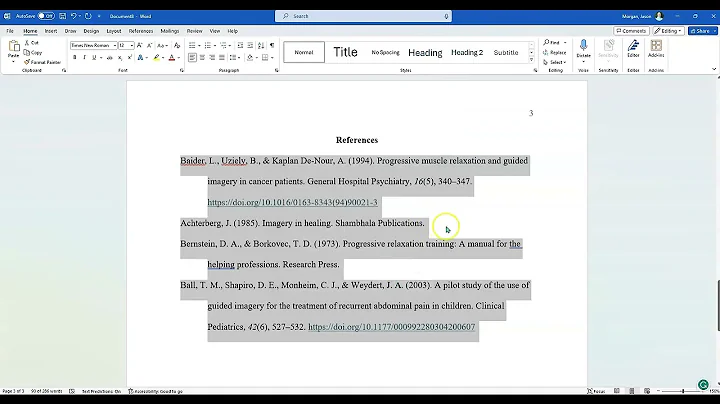The height and width of the screenshot is (404, 720).
Task: Open the font name dropdown
Action: click(x=114, y=45)
